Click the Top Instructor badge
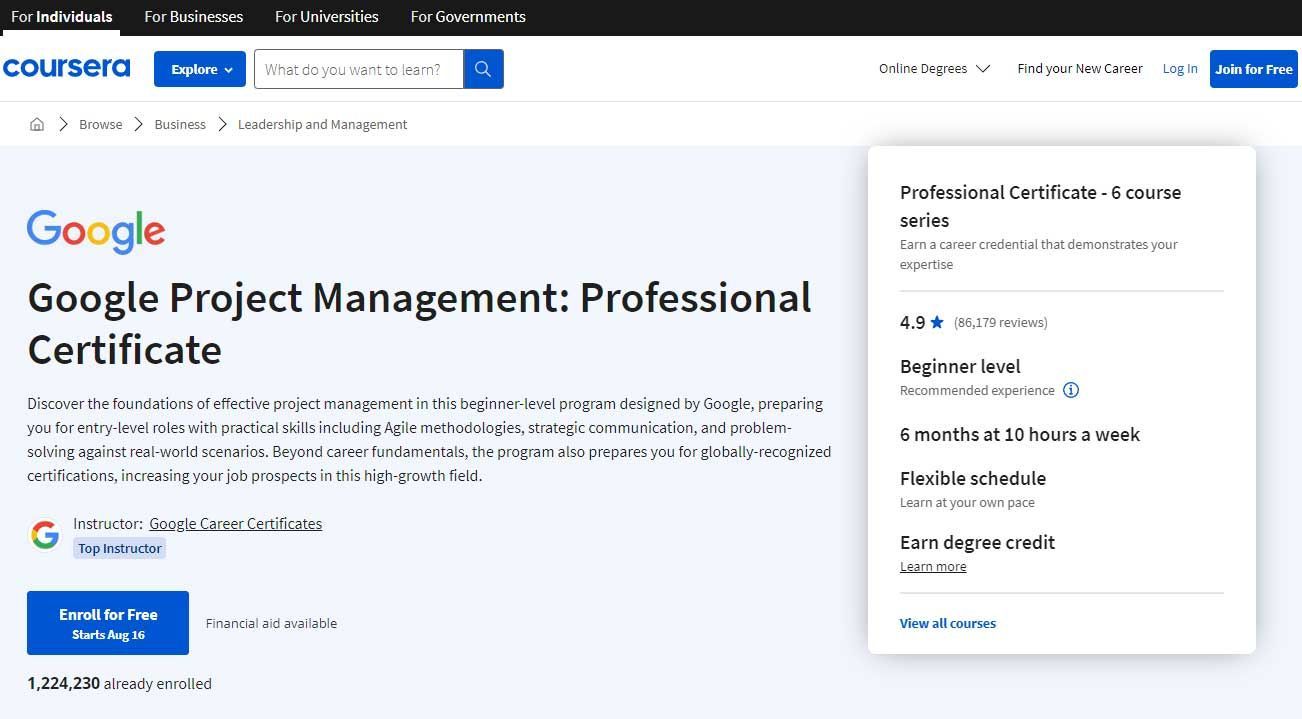The height and width of the screenshot is (719, 1302). point(119,548)
